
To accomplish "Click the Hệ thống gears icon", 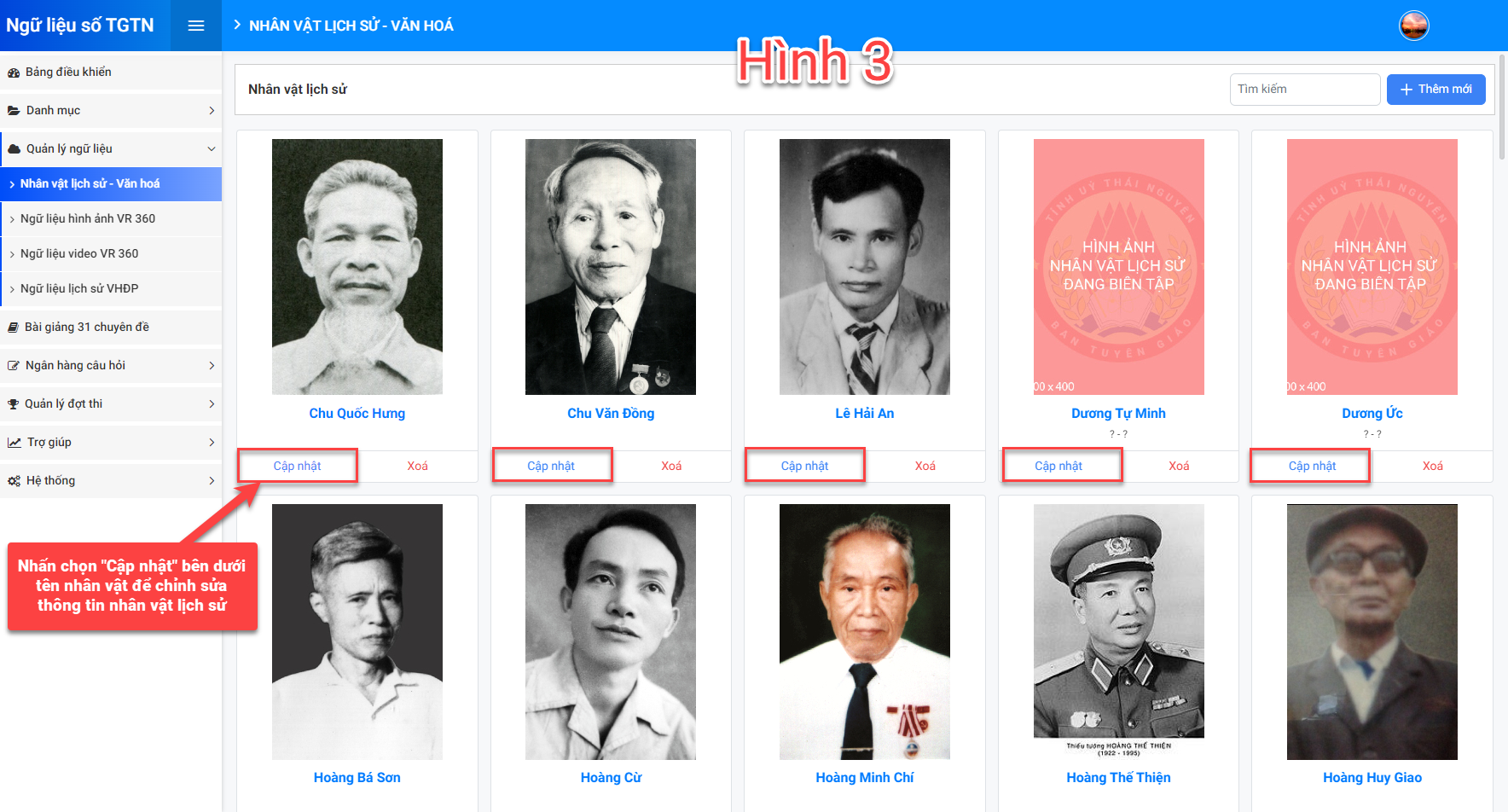I will (14, 481).
